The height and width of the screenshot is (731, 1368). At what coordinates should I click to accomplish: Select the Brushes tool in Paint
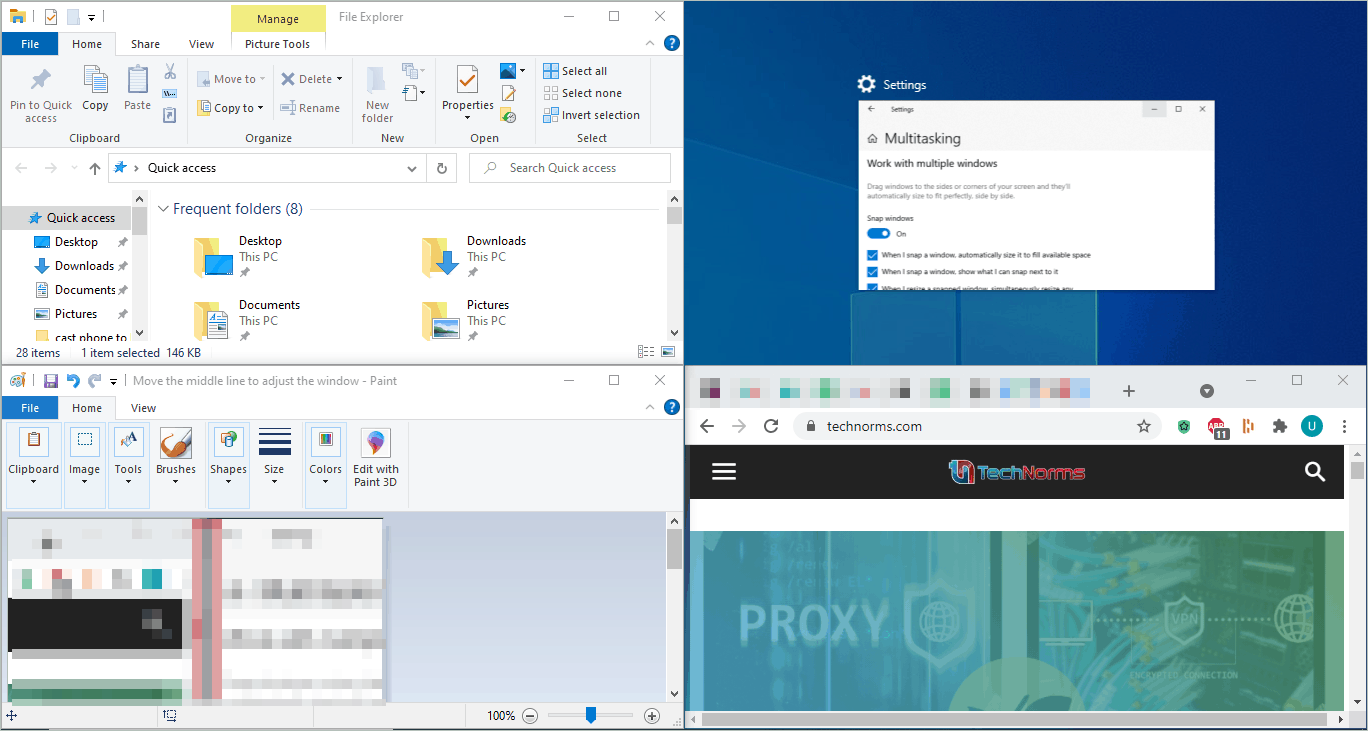[x=175, y=462]
